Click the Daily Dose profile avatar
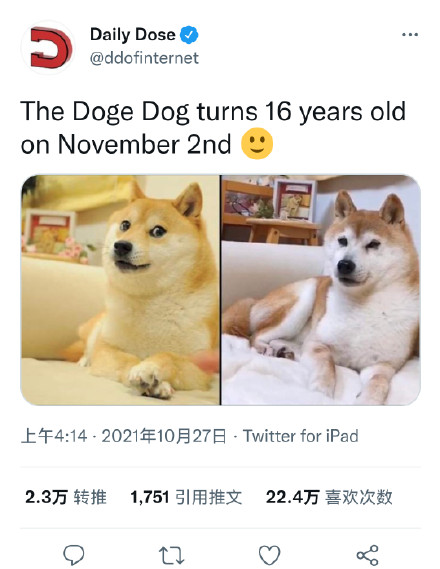 pyautogui.click(x=48, y=47)
